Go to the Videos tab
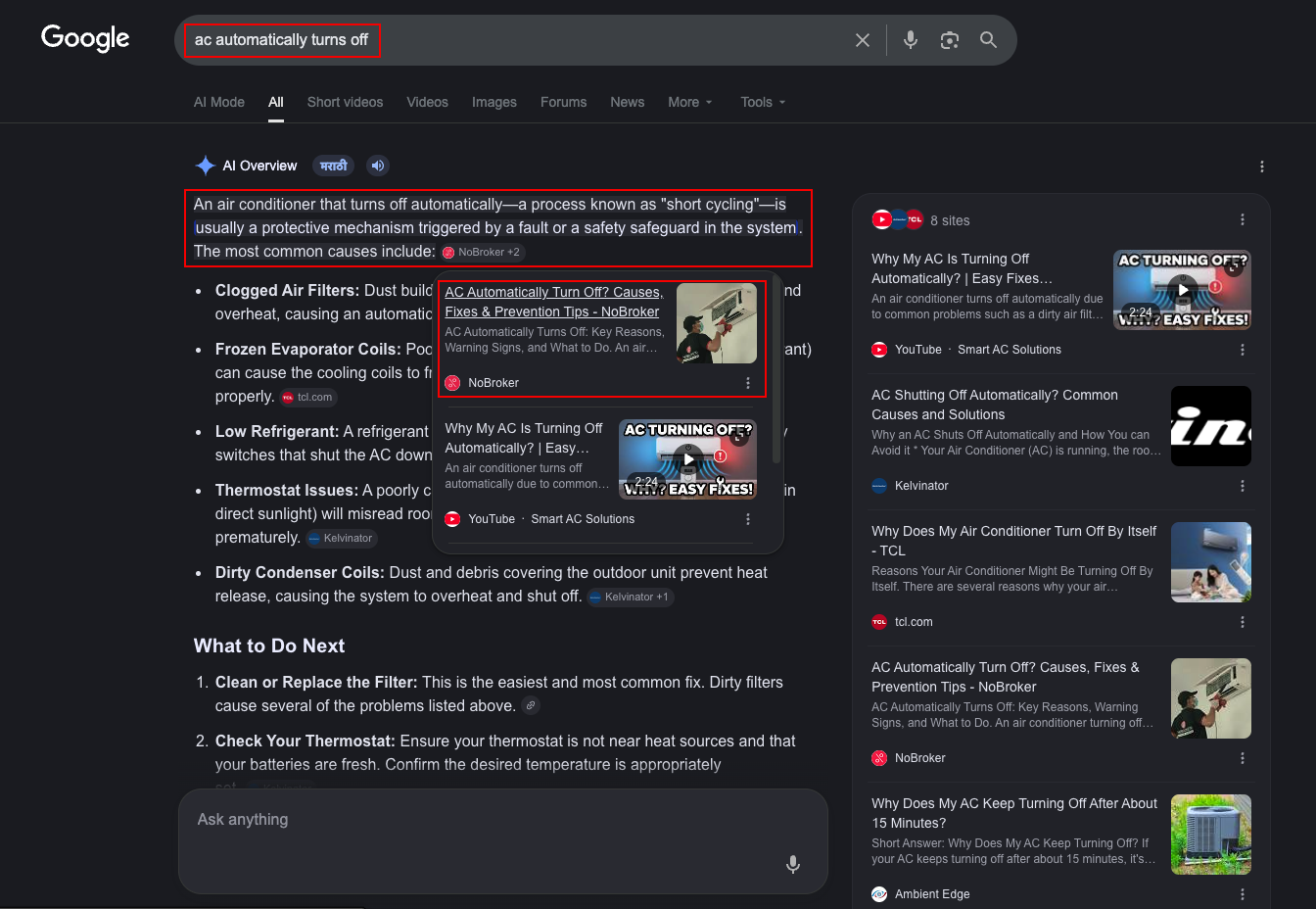 tap(428, 102)
